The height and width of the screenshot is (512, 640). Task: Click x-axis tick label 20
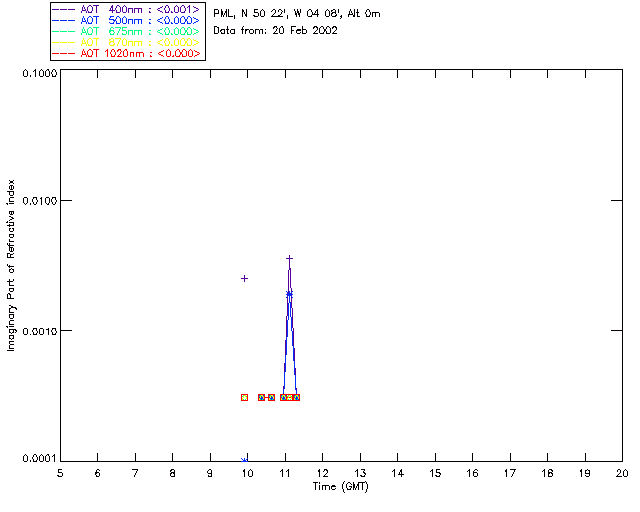(x=622, y=473)
